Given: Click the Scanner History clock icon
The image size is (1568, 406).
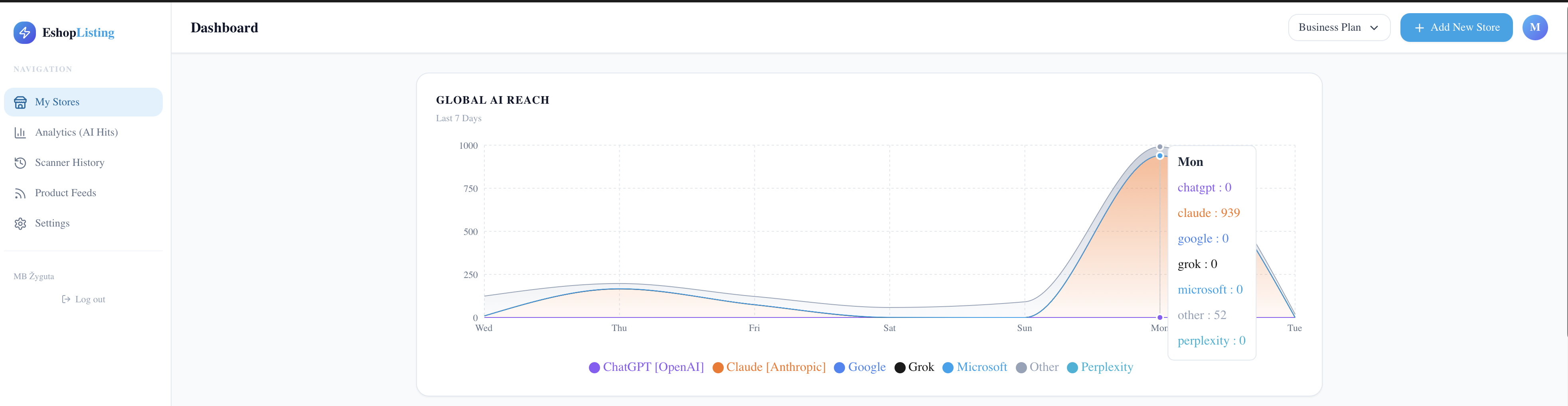Looking at the screenshot, I should (20, 163).
